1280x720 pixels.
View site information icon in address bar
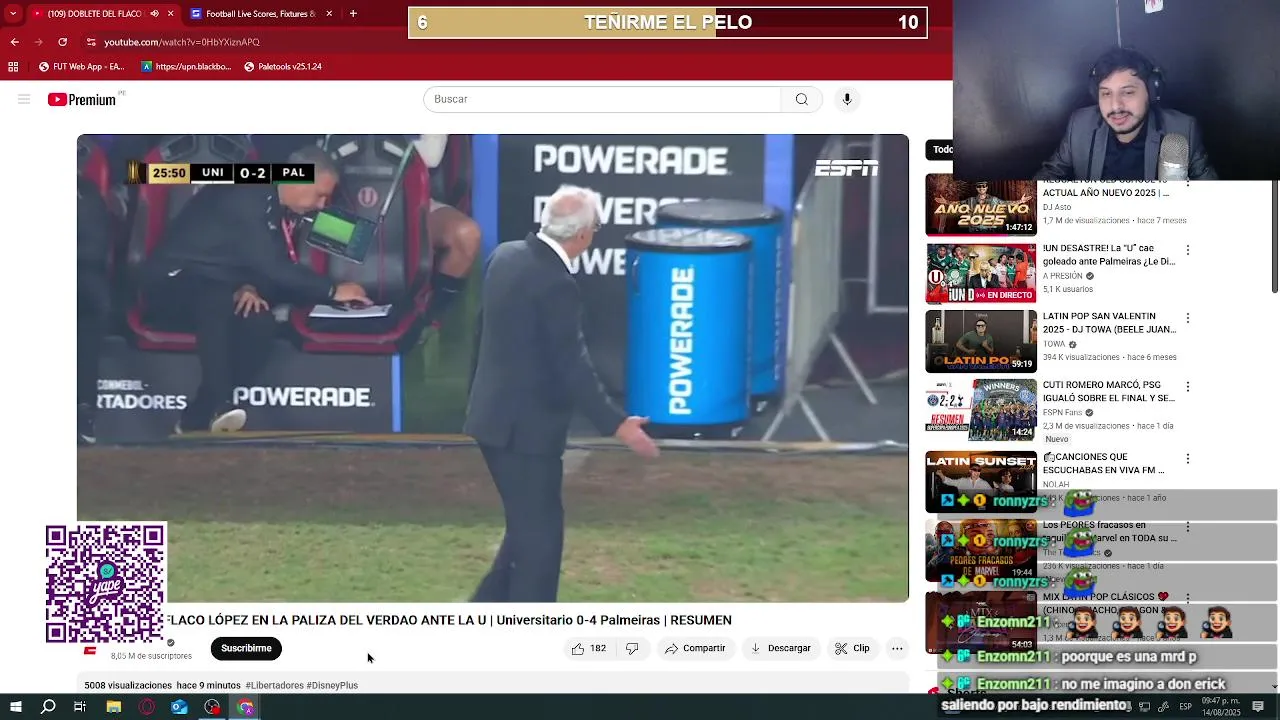point(91,42)
